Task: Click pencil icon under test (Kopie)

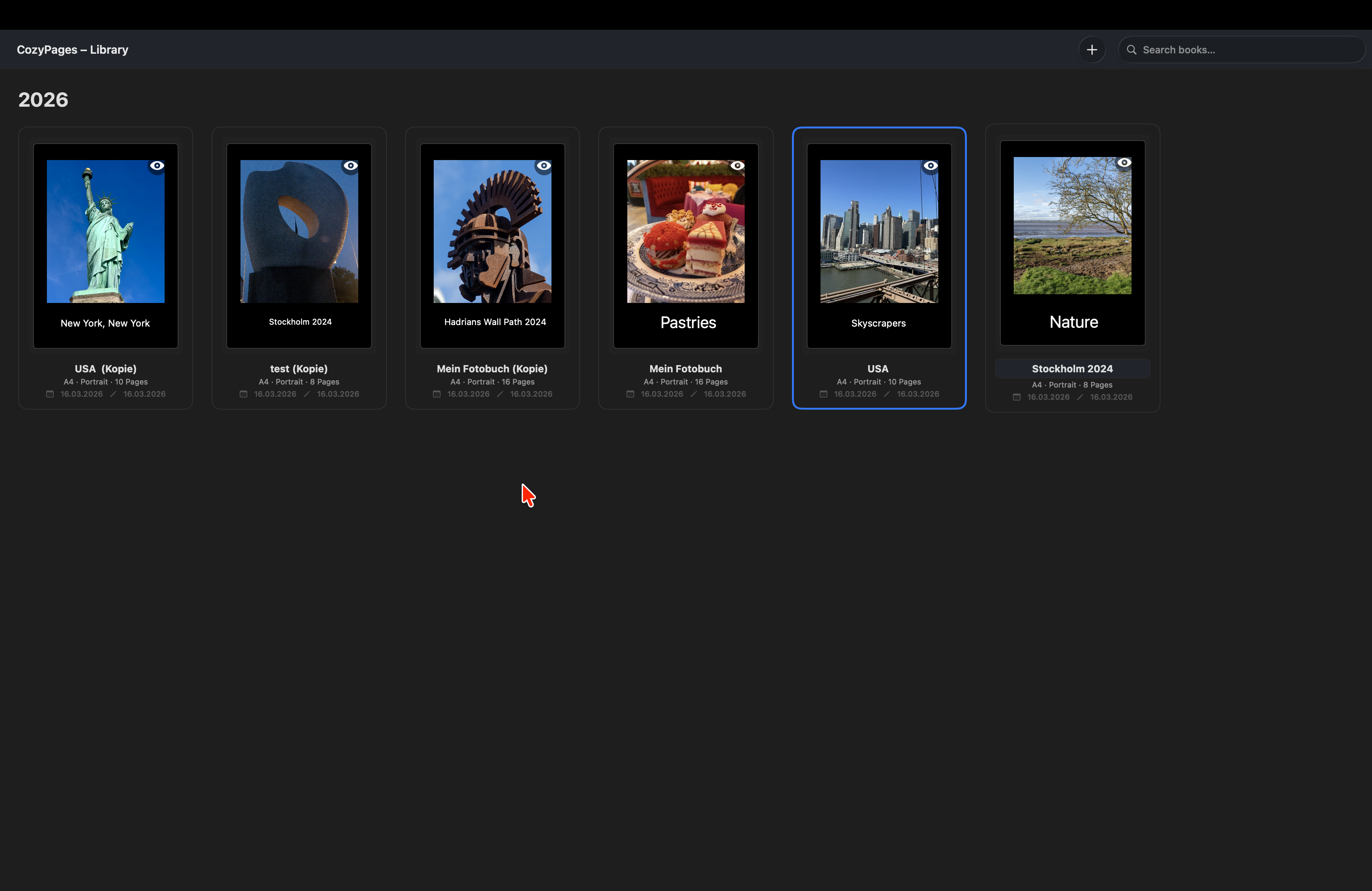Action: pyautogui.click(x=307, y=394)
